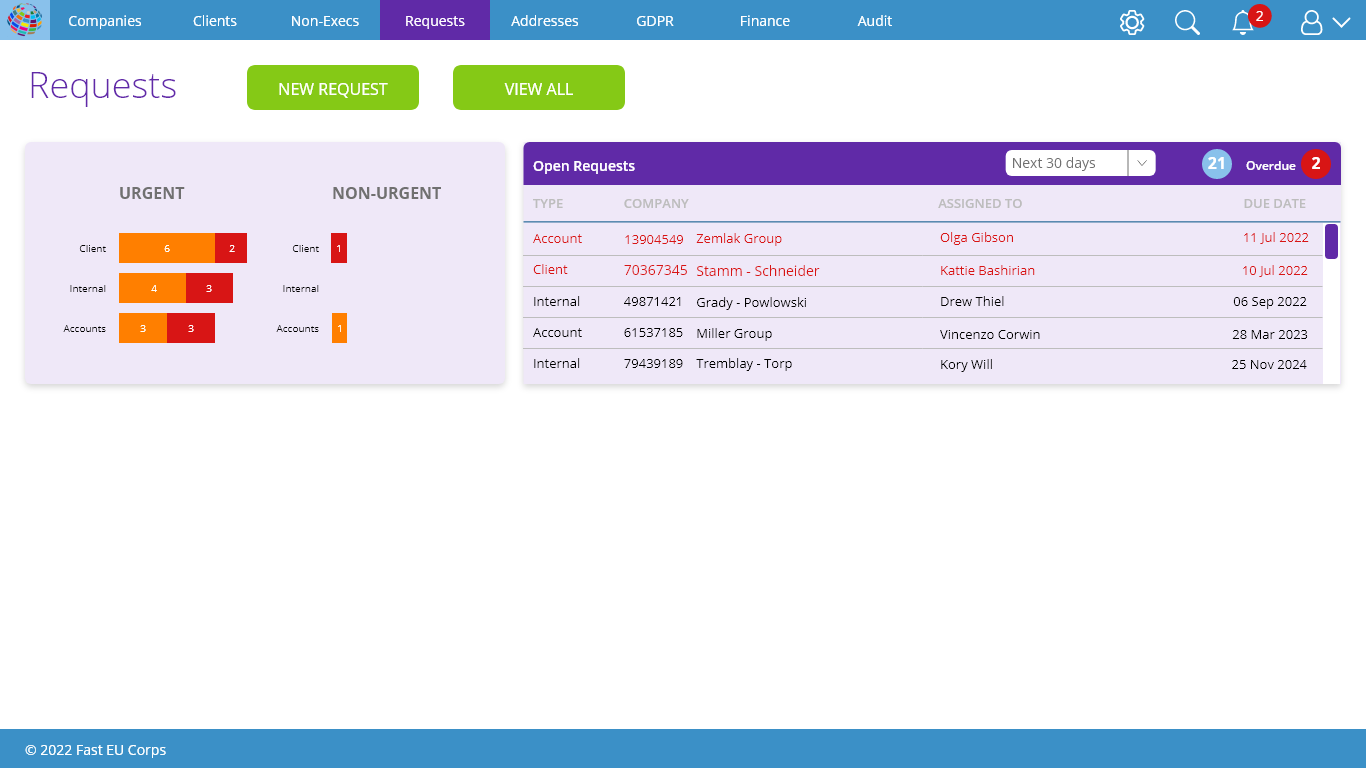Viewport: 1366px width, 768px height.
Task: Open the notifications bell icon
Action: click(x=1243, y=22)
